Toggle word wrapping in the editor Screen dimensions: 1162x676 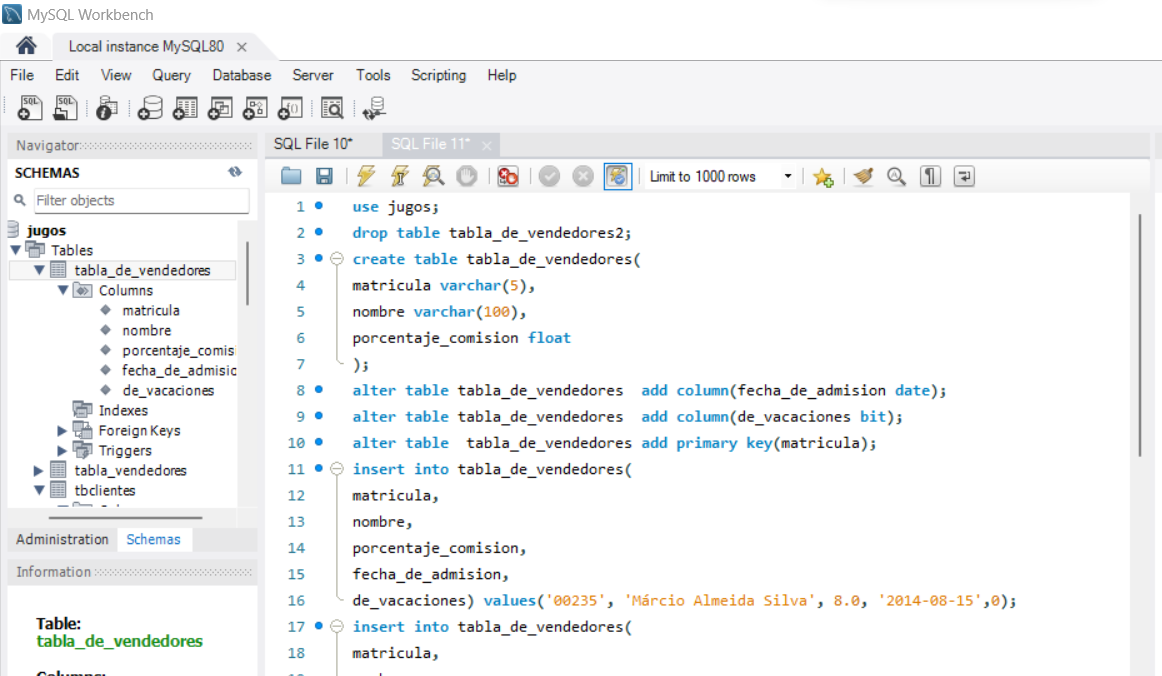click(x=964, y=176)
